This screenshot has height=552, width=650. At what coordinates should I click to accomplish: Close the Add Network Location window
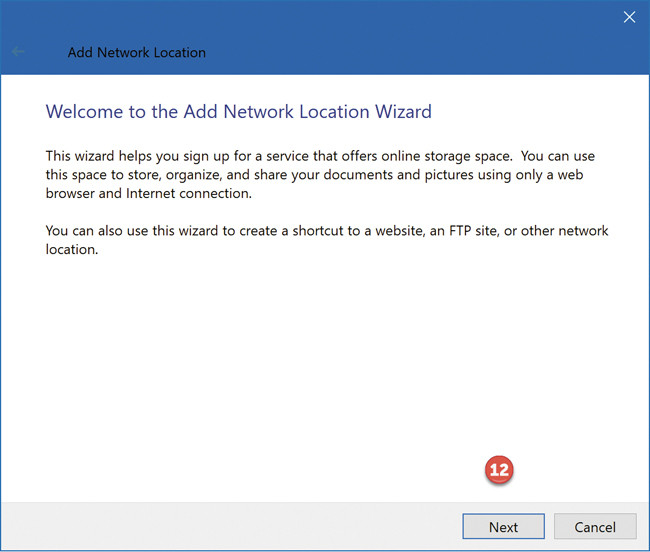629,16
